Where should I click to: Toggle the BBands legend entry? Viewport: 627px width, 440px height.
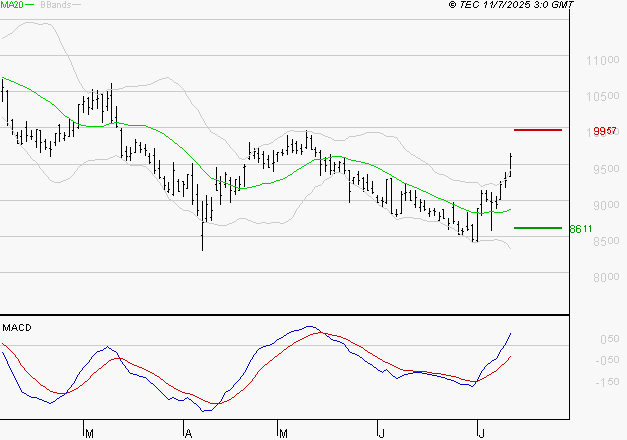54,6
